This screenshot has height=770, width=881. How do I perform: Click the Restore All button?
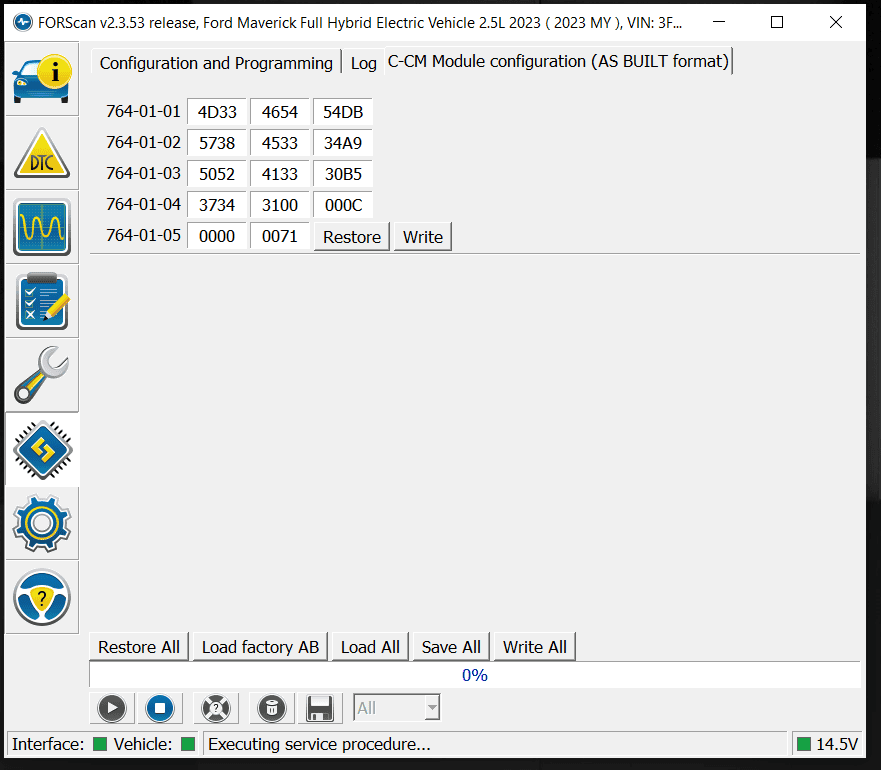[139, 647]
